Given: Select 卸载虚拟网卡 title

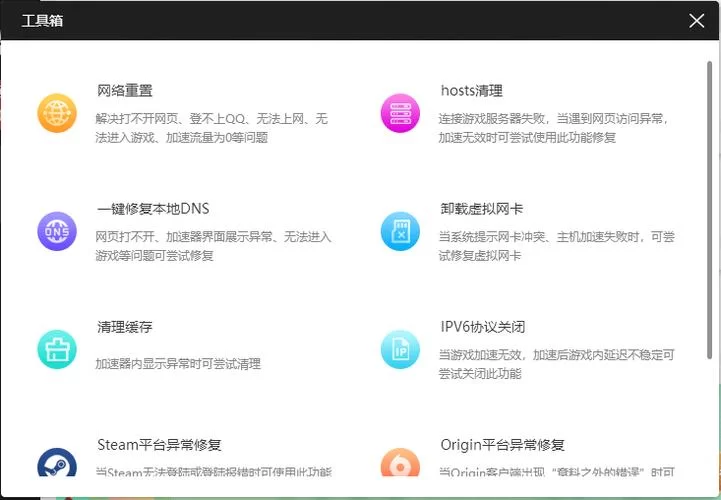Looking at the screenshot, I should (x=481, y=209).
